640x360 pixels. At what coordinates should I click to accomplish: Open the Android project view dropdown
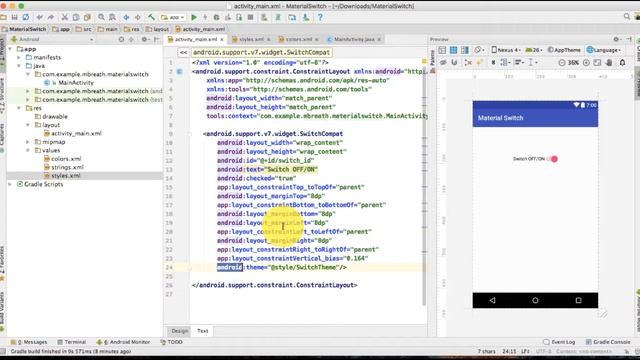[52, 39]
